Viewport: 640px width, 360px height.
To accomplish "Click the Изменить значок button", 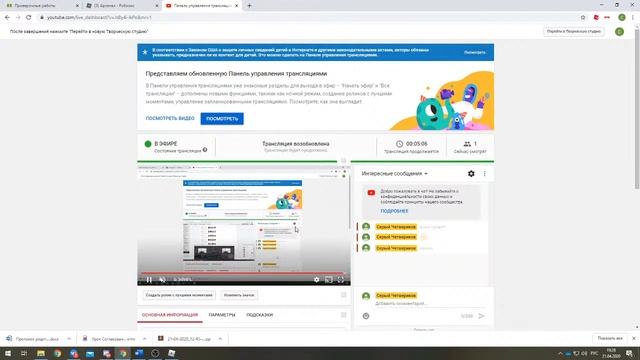I will (x=239, y=295).
